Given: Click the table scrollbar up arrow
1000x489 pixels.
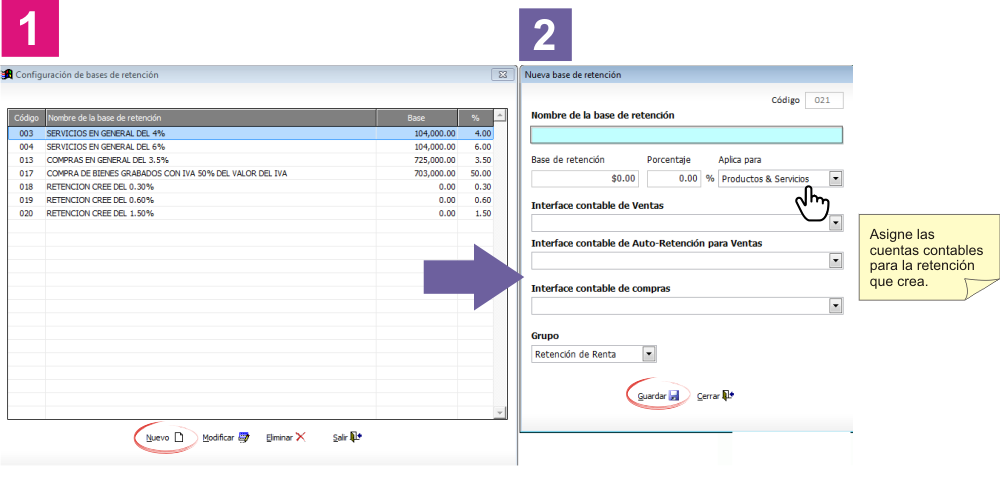Looking at the screenshot, I should (x=500, y=115).
